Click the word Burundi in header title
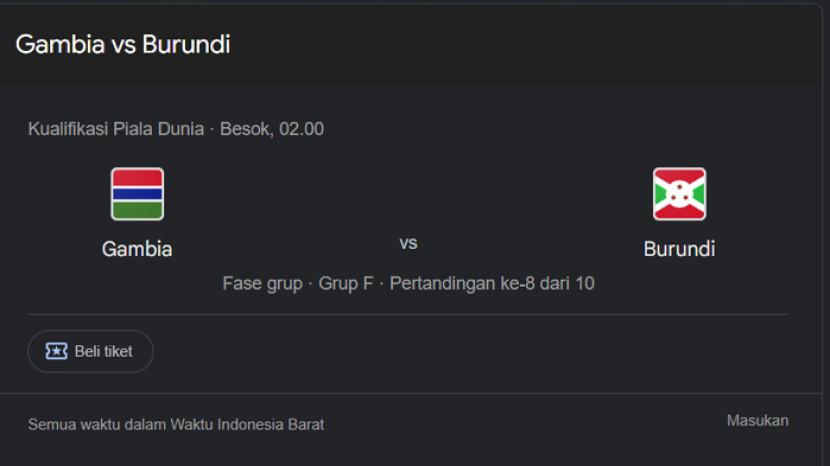The height and width of the screenshot is (466, 830). pyautogui.click(x=186, y=45)
